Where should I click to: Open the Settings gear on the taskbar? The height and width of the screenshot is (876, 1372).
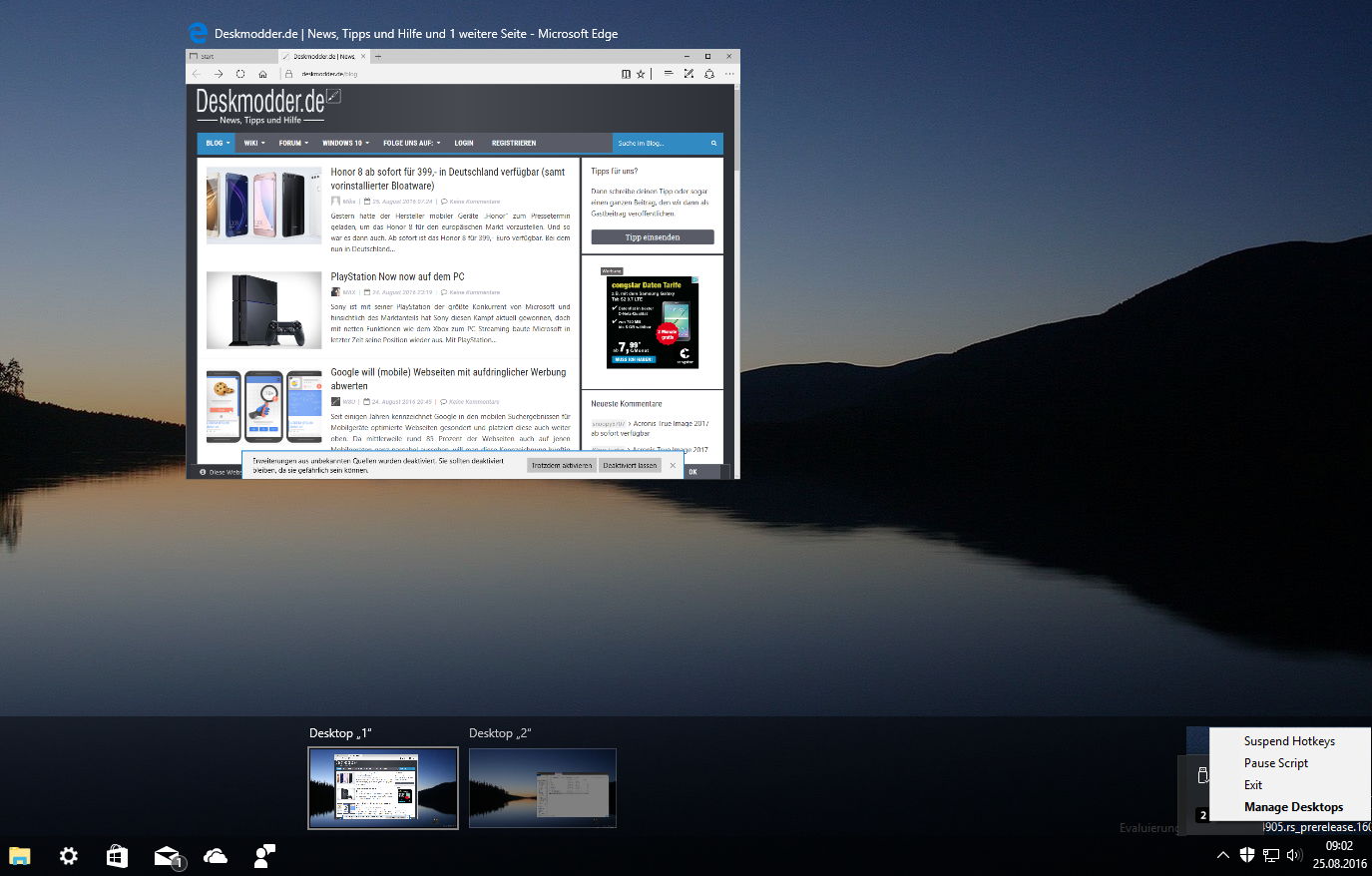(69, 856)
